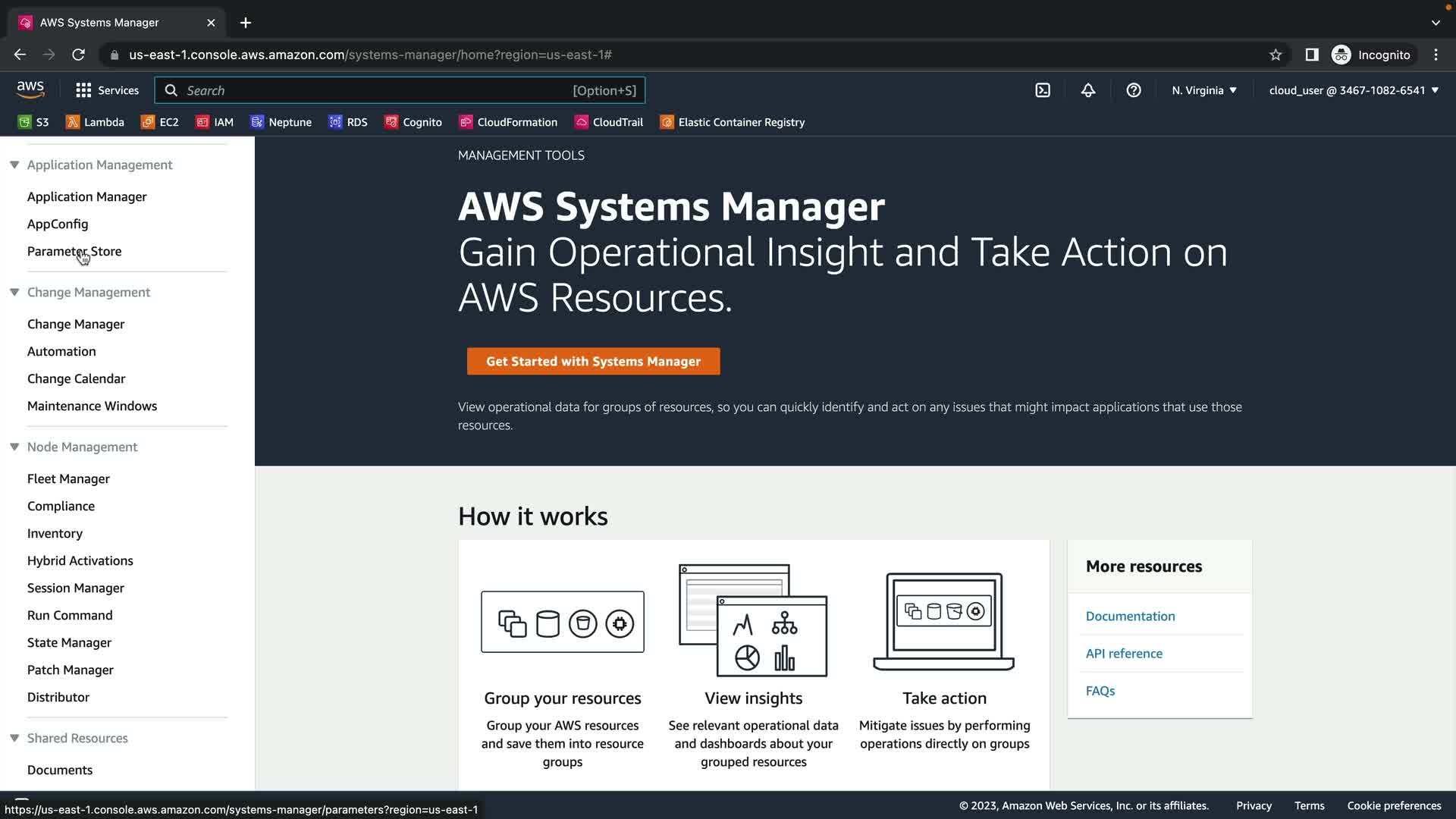
Task: Open the AWS CloudShell icon
Action: pos(1043,90)
